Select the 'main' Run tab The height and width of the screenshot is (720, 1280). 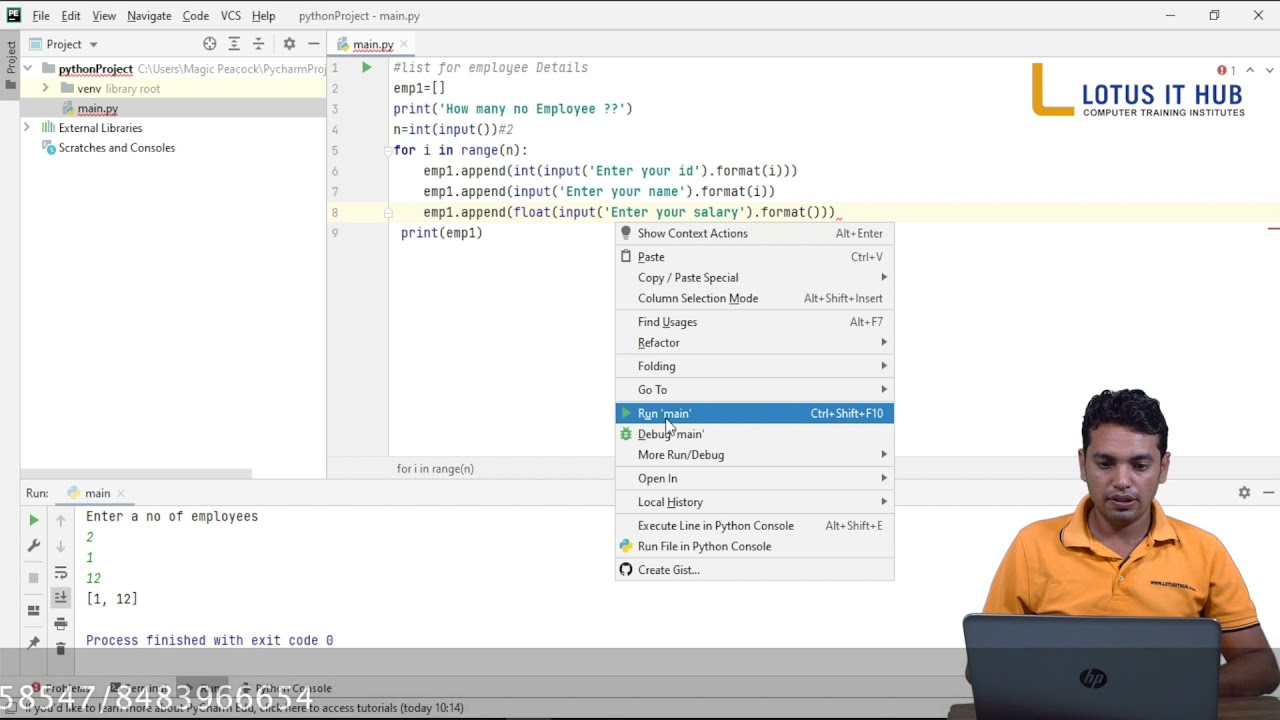tap(96, 493)
